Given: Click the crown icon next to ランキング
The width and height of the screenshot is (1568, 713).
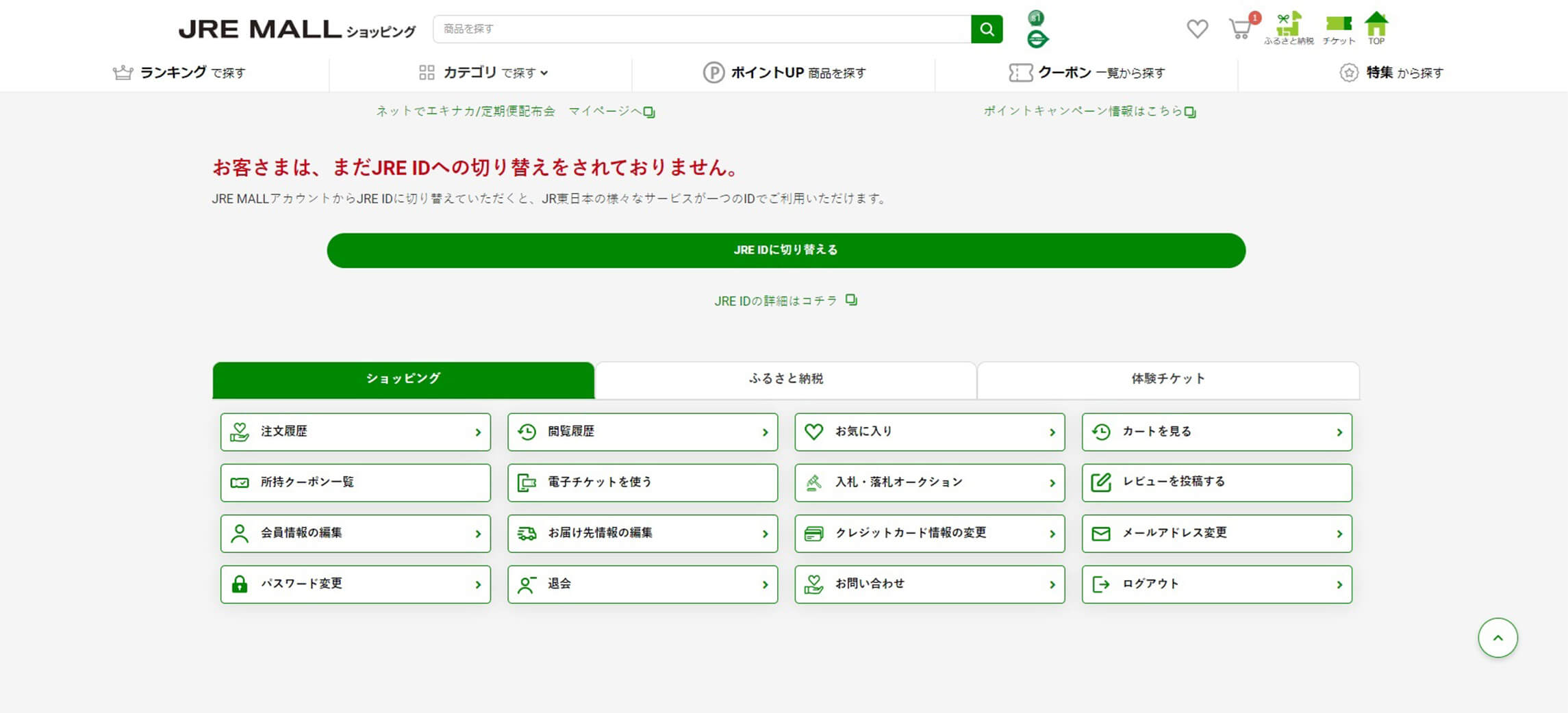Looking at the screenshot, I should 123,73.
